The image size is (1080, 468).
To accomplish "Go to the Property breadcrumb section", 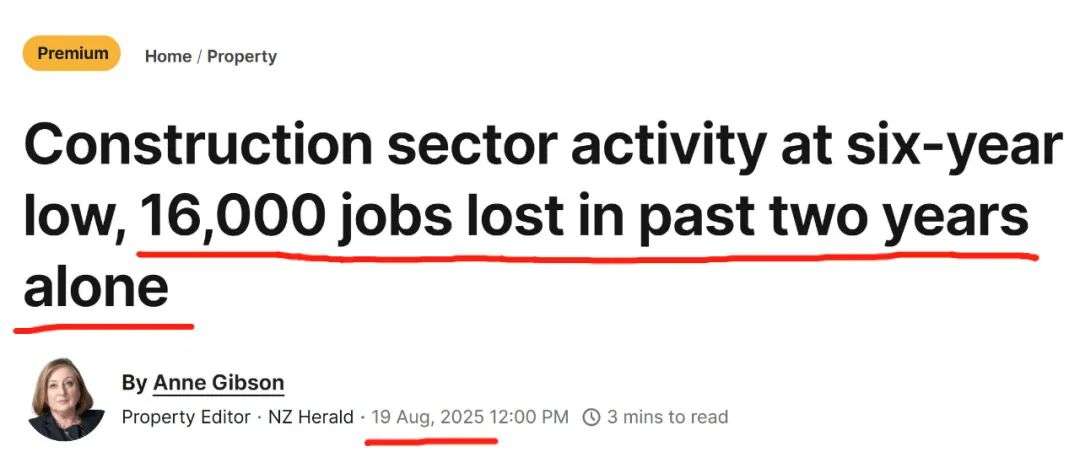I will click(242, 57).
